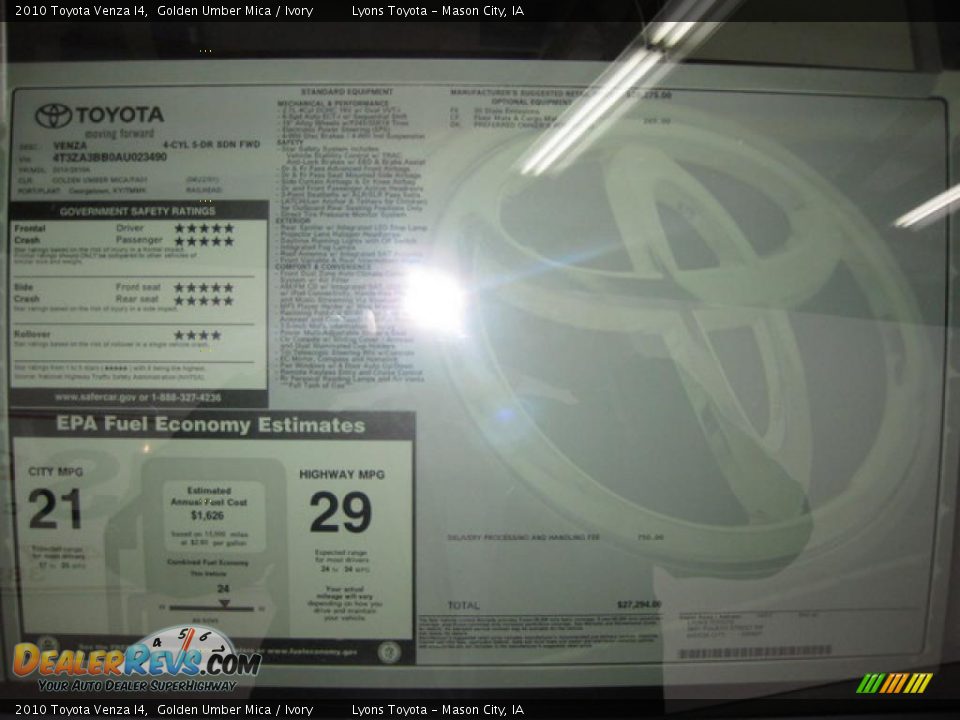This screenshot has width=960, height=720.
Task: Click bottom caption 'Lyons Toyota – Mason City, IA'
Action: click(x=438, y=710)
